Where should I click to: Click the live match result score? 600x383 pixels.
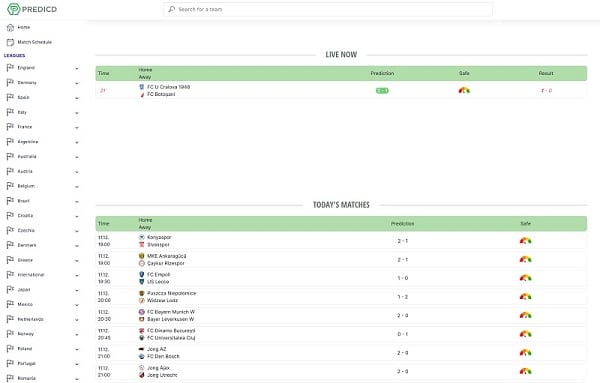tap(546, 91)
